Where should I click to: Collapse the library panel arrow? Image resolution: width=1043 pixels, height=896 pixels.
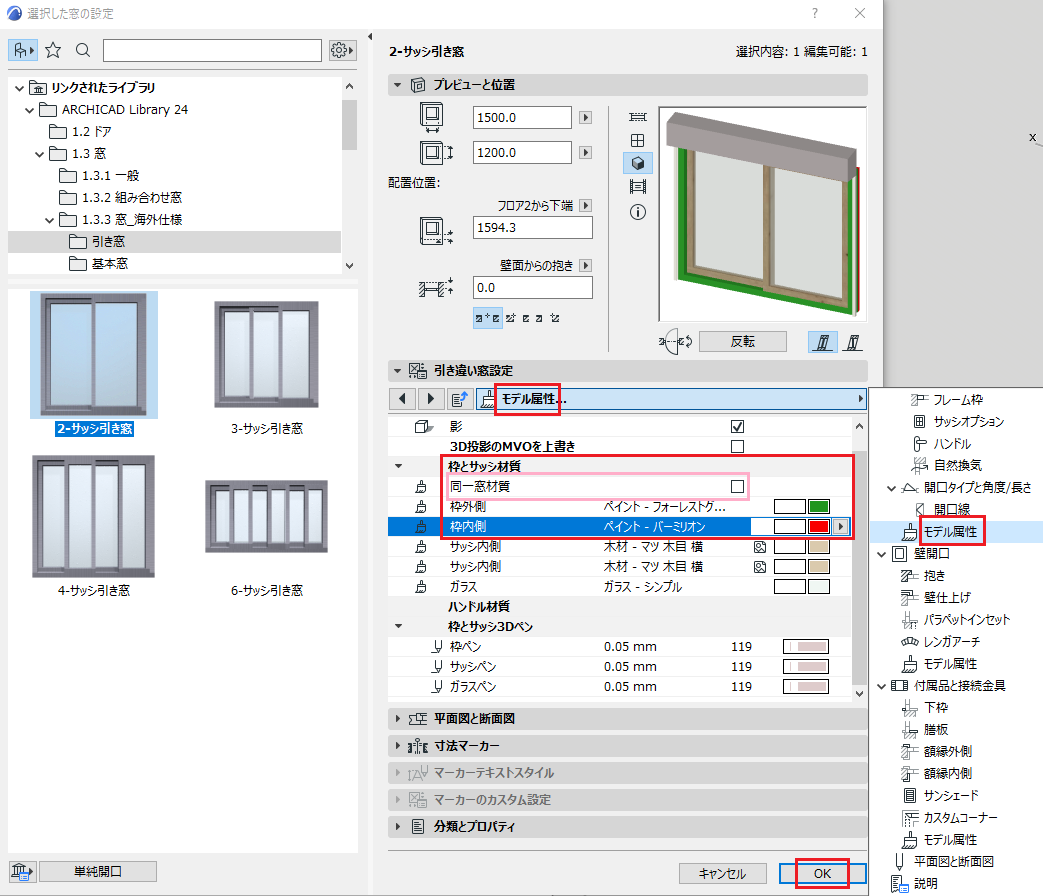click(x=370, y=37)
